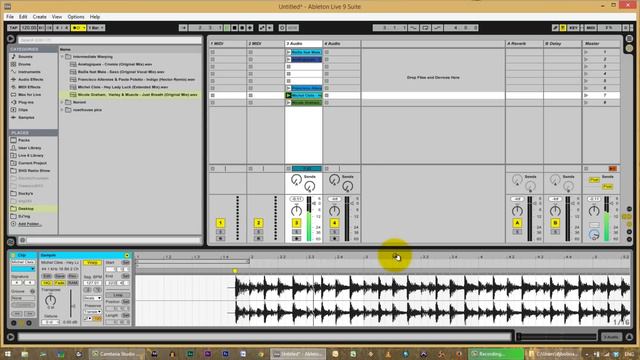The height and width of the screenshot is (360, 640).
Task: Open the Create menu
Action: point(40,17)
